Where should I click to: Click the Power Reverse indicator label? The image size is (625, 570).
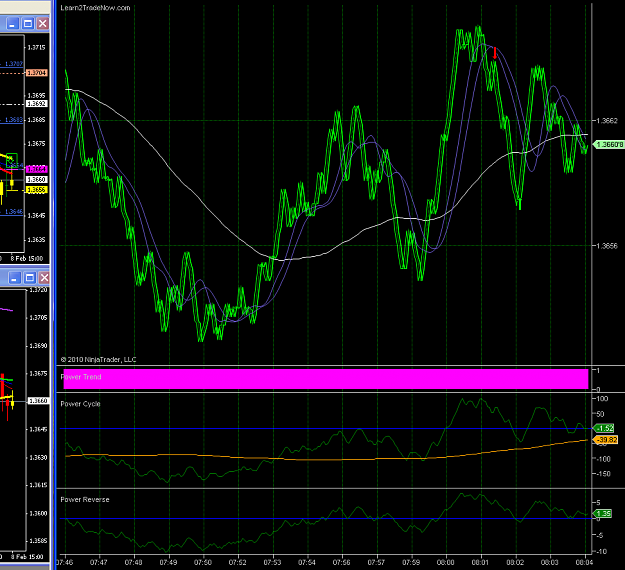click(x=85, y=499)
